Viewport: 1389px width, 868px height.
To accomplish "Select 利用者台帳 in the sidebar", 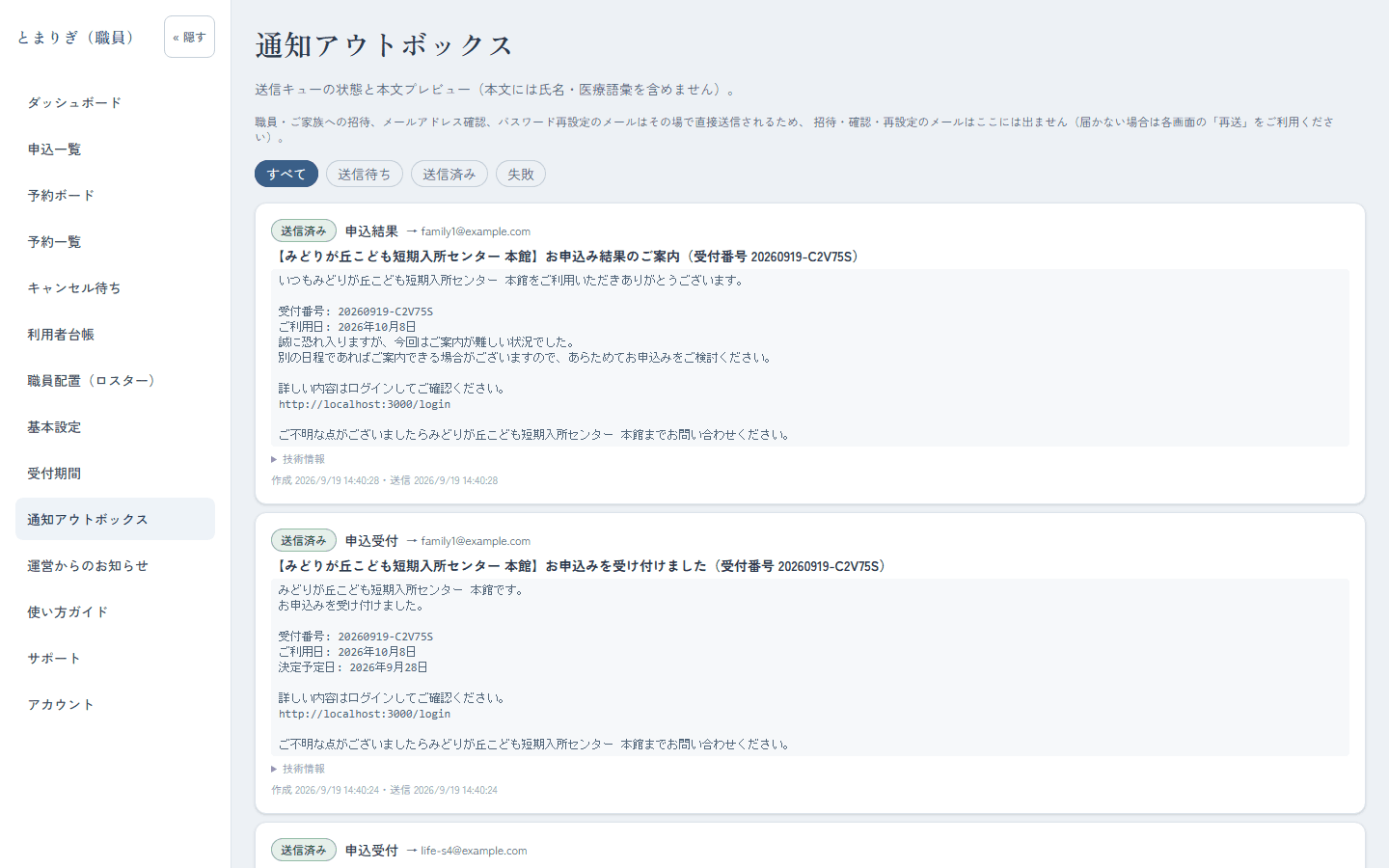I will [115, 334].
